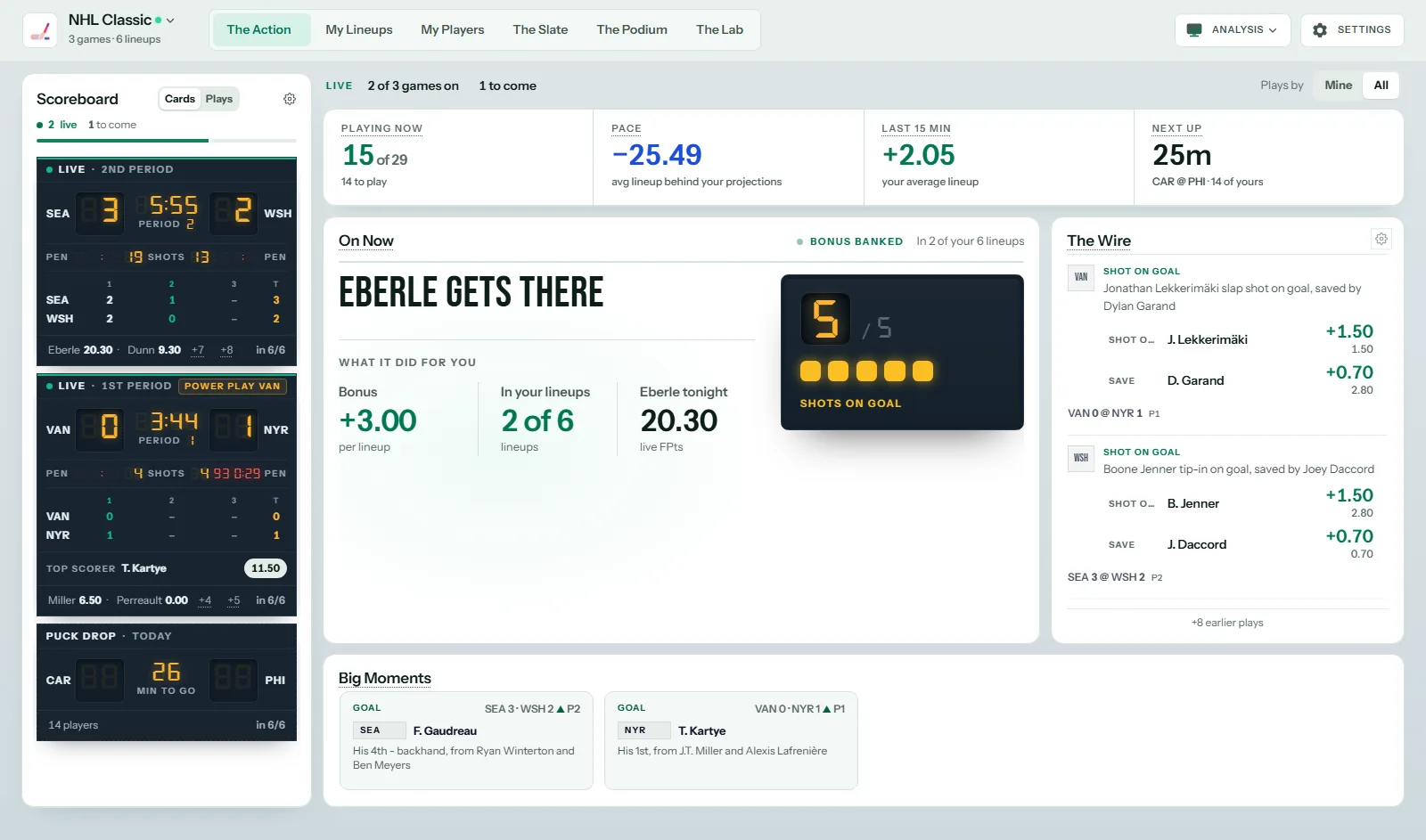
Task: Expand +8 earlier plays
Action: tap(1227, 623)
